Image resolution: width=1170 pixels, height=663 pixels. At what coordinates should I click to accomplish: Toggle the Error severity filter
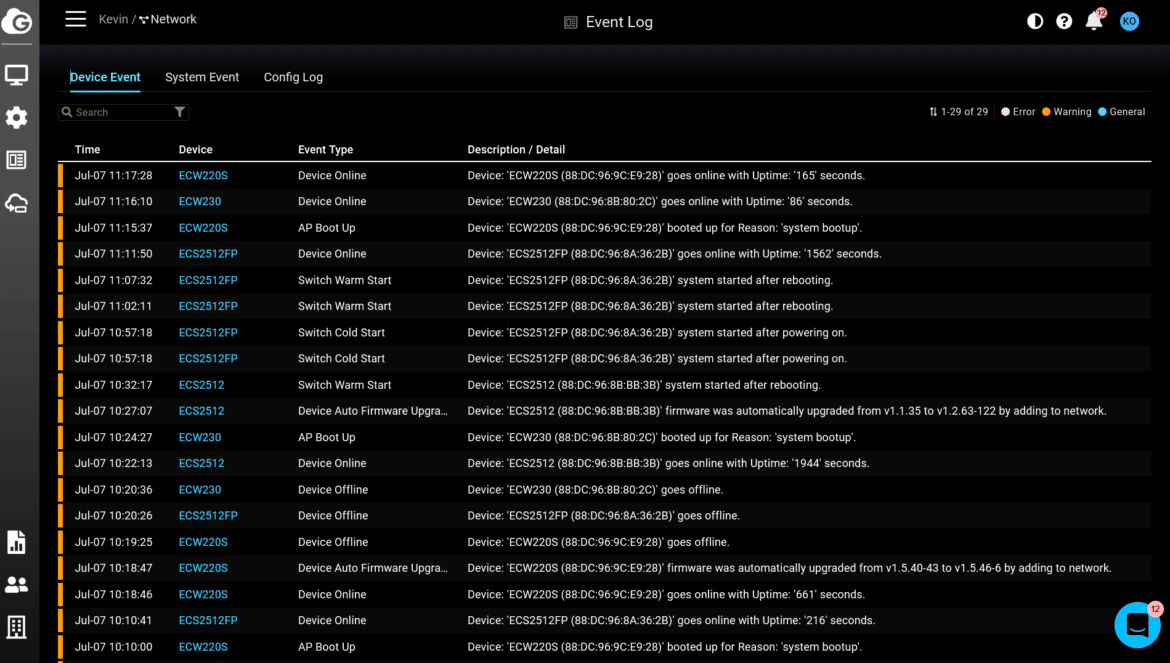(1018, 112)
